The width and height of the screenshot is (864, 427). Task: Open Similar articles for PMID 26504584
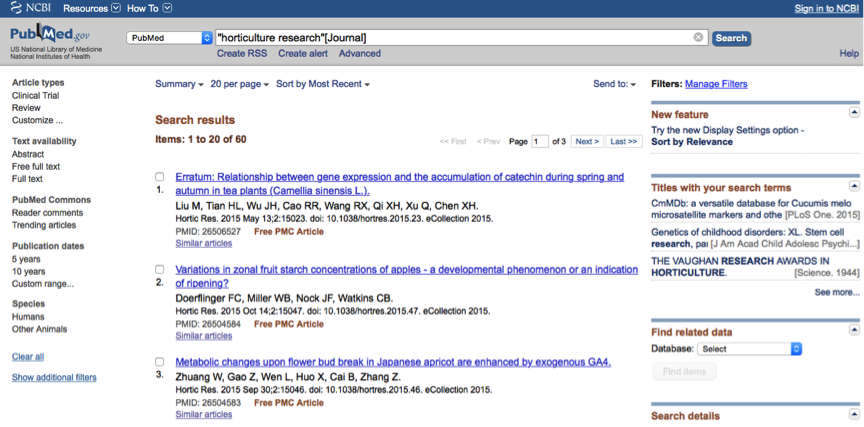tap(204, 336)
